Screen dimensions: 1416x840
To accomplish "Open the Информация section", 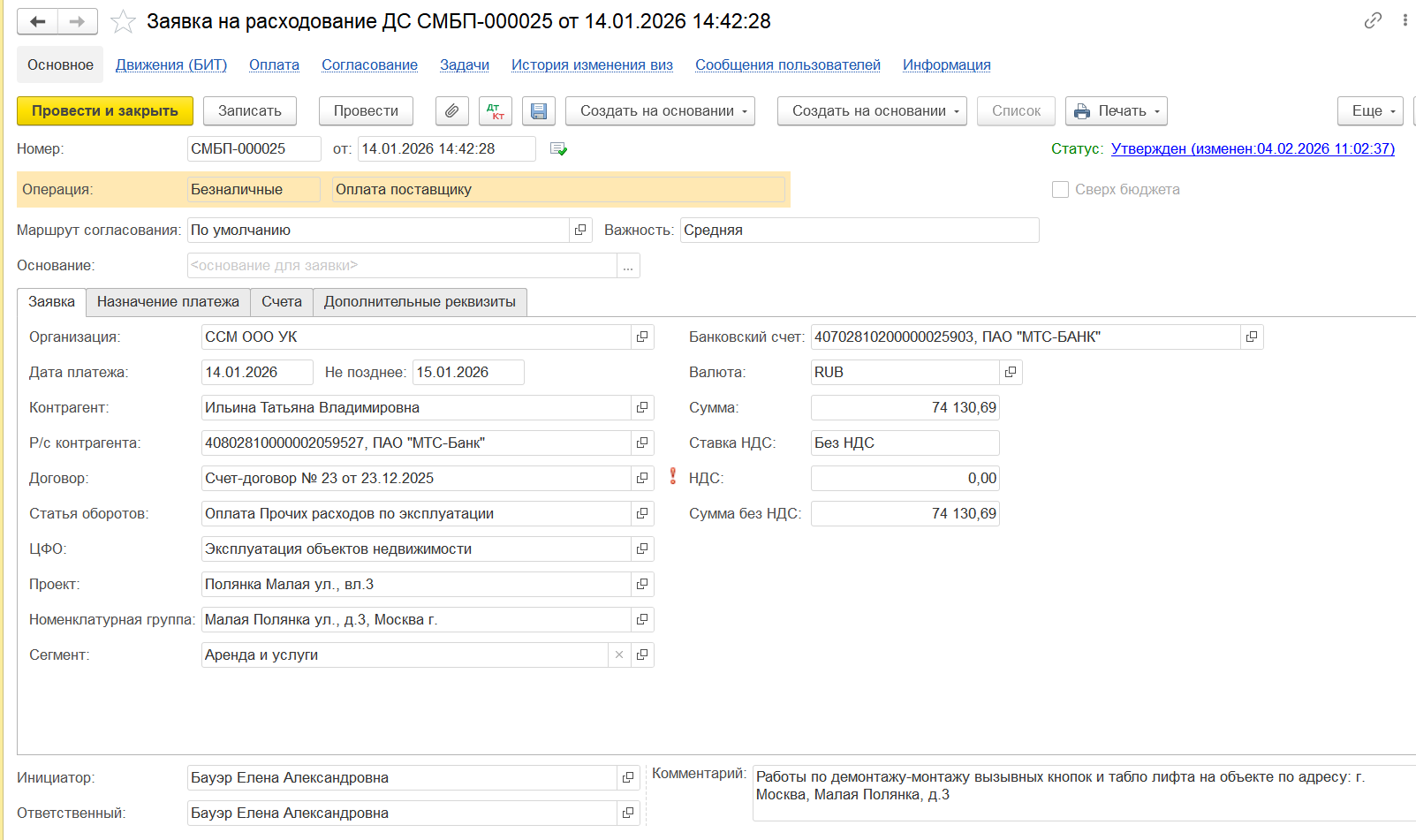I will click(x=947, y=65).
